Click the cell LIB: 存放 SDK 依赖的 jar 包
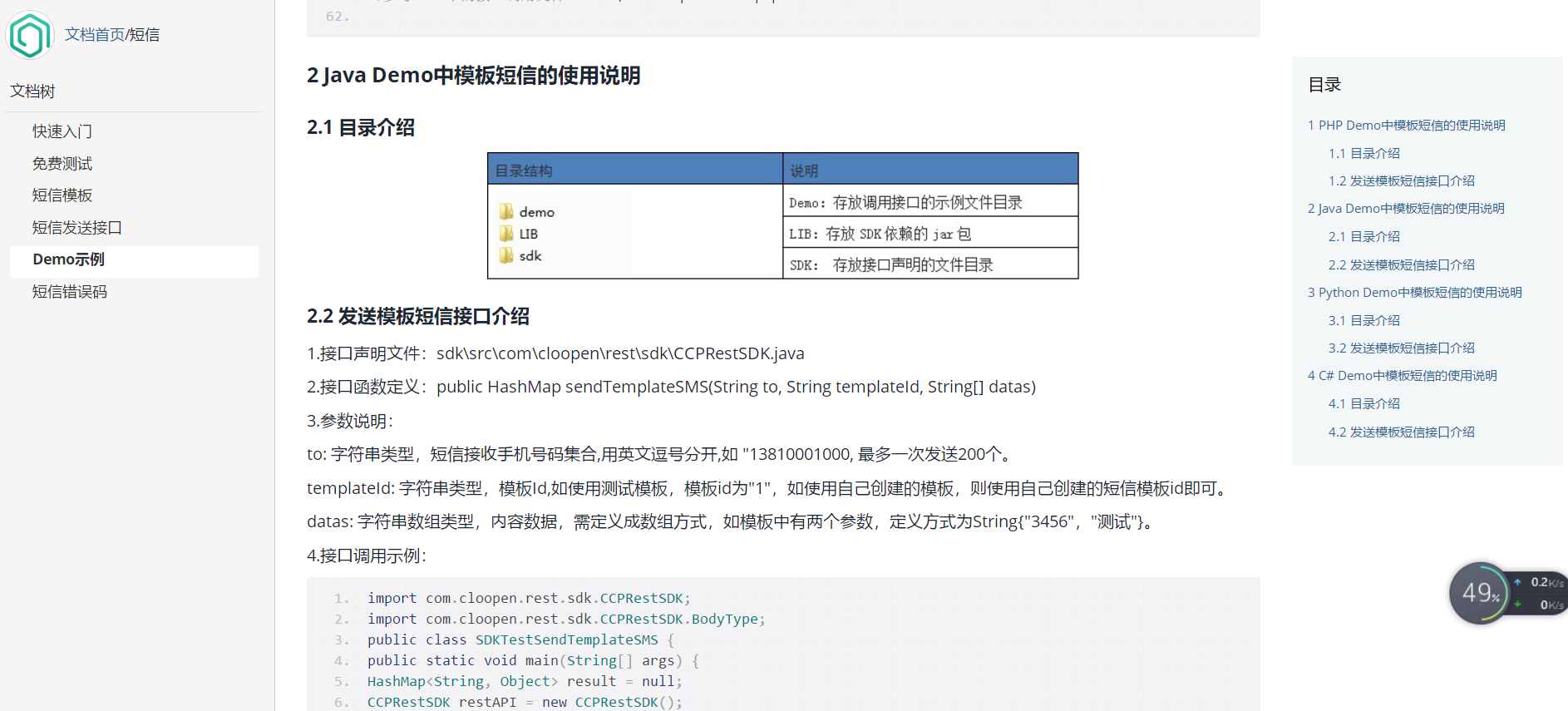The image size is (1568, 711). (930, 234)
